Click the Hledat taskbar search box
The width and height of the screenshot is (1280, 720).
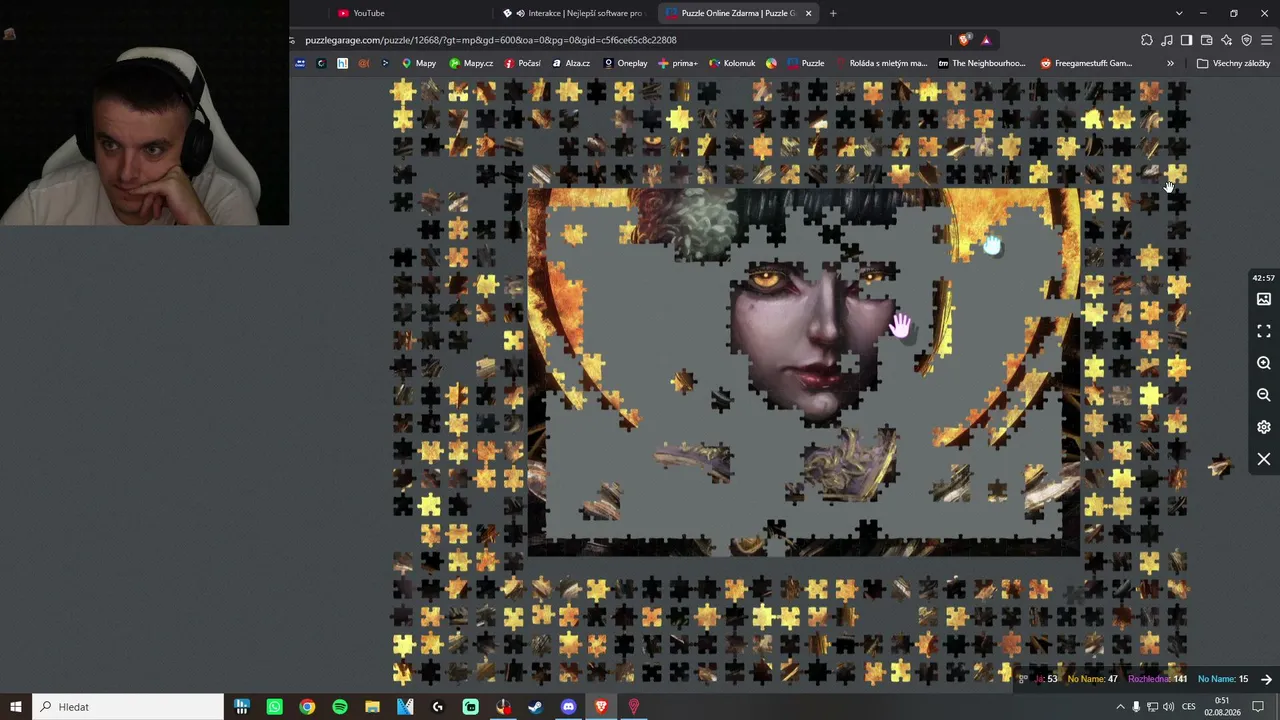point(128,707)
